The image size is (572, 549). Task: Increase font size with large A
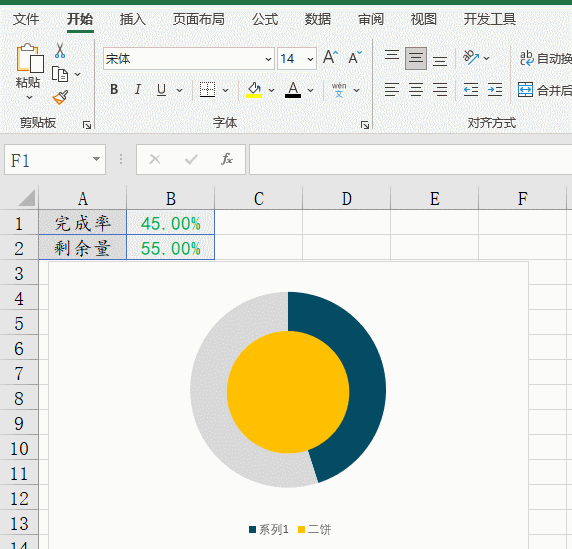(x=331, y=57)
